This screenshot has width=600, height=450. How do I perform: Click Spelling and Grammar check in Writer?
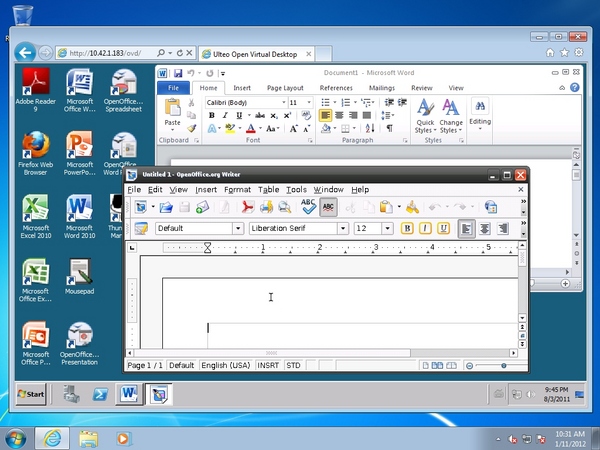pos(308,207)
